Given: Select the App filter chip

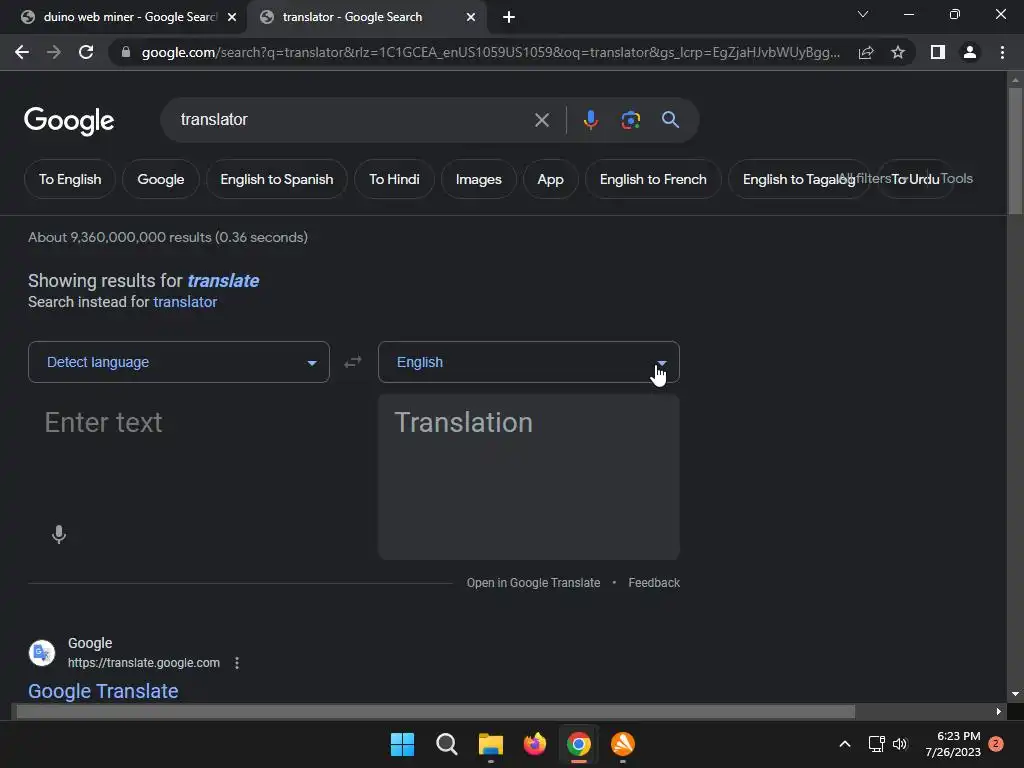Looking at the screenshot, I should pyautogui.click(x=551, y=179).
